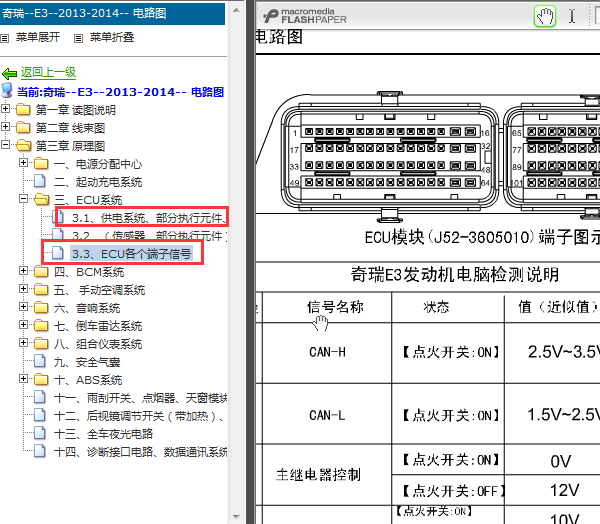Select the text selection cursor tool
The width and height of the screenshot is (600, 524).
(572, 16)
